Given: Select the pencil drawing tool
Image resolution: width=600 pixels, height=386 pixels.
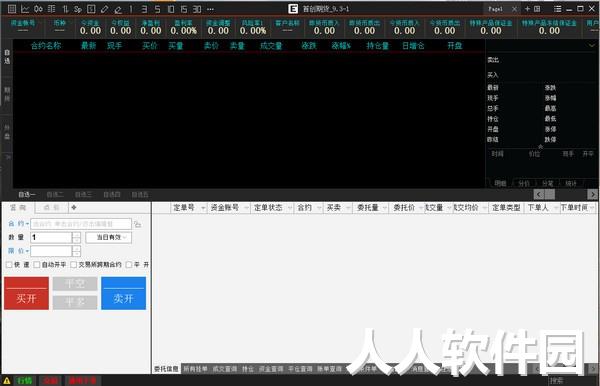Looking at the screenshot, I should point(104,9).
